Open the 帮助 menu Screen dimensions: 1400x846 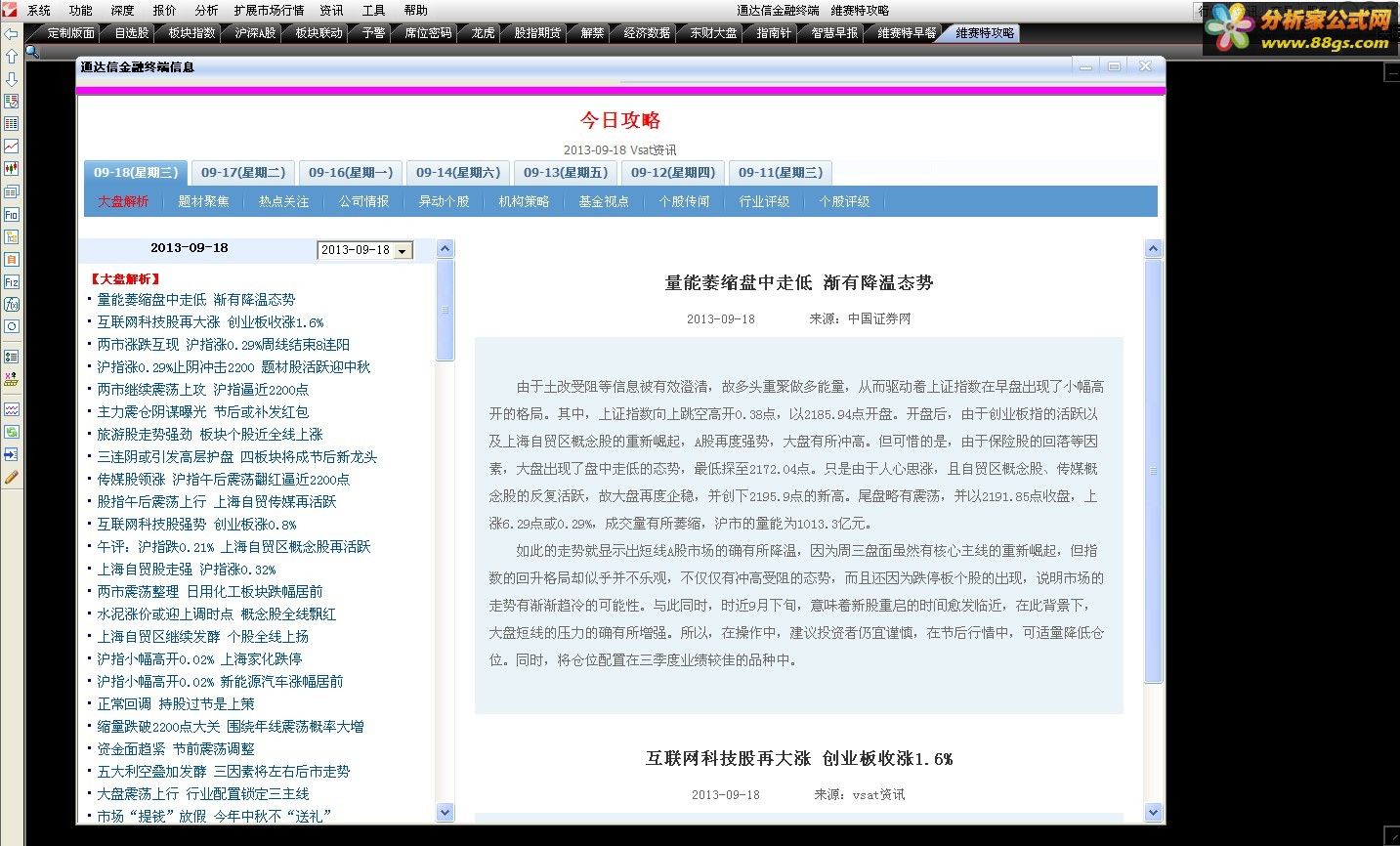pos(415,11)
